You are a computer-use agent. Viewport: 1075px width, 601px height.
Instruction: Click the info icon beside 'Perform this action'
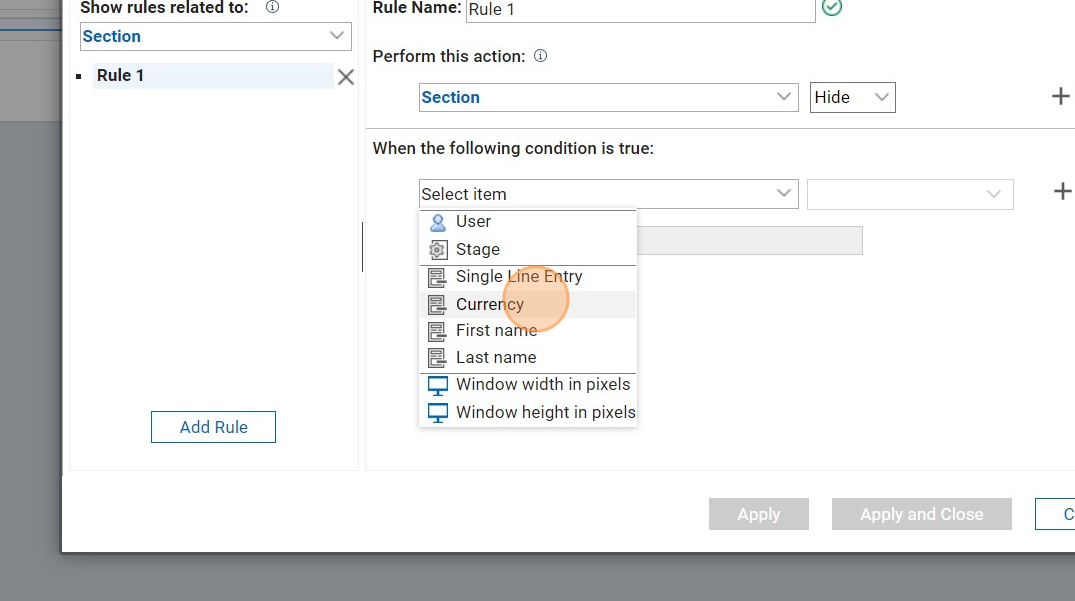tap(541, 57)
